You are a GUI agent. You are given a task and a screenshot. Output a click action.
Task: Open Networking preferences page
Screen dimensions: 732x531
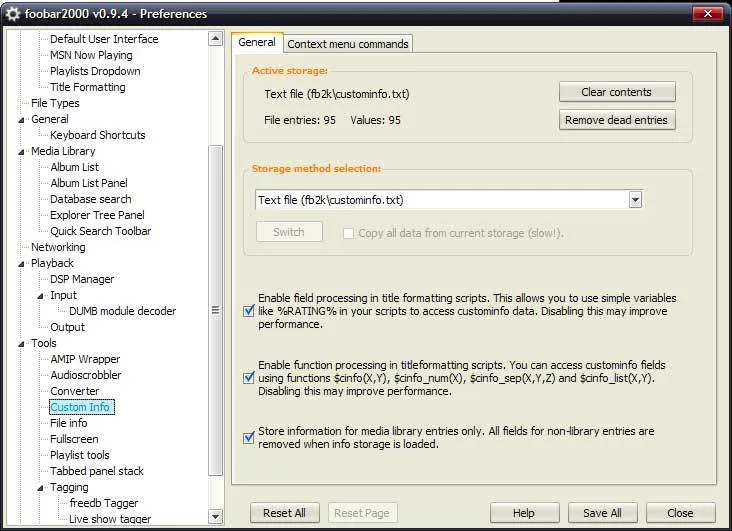click(x=58, y=247)
